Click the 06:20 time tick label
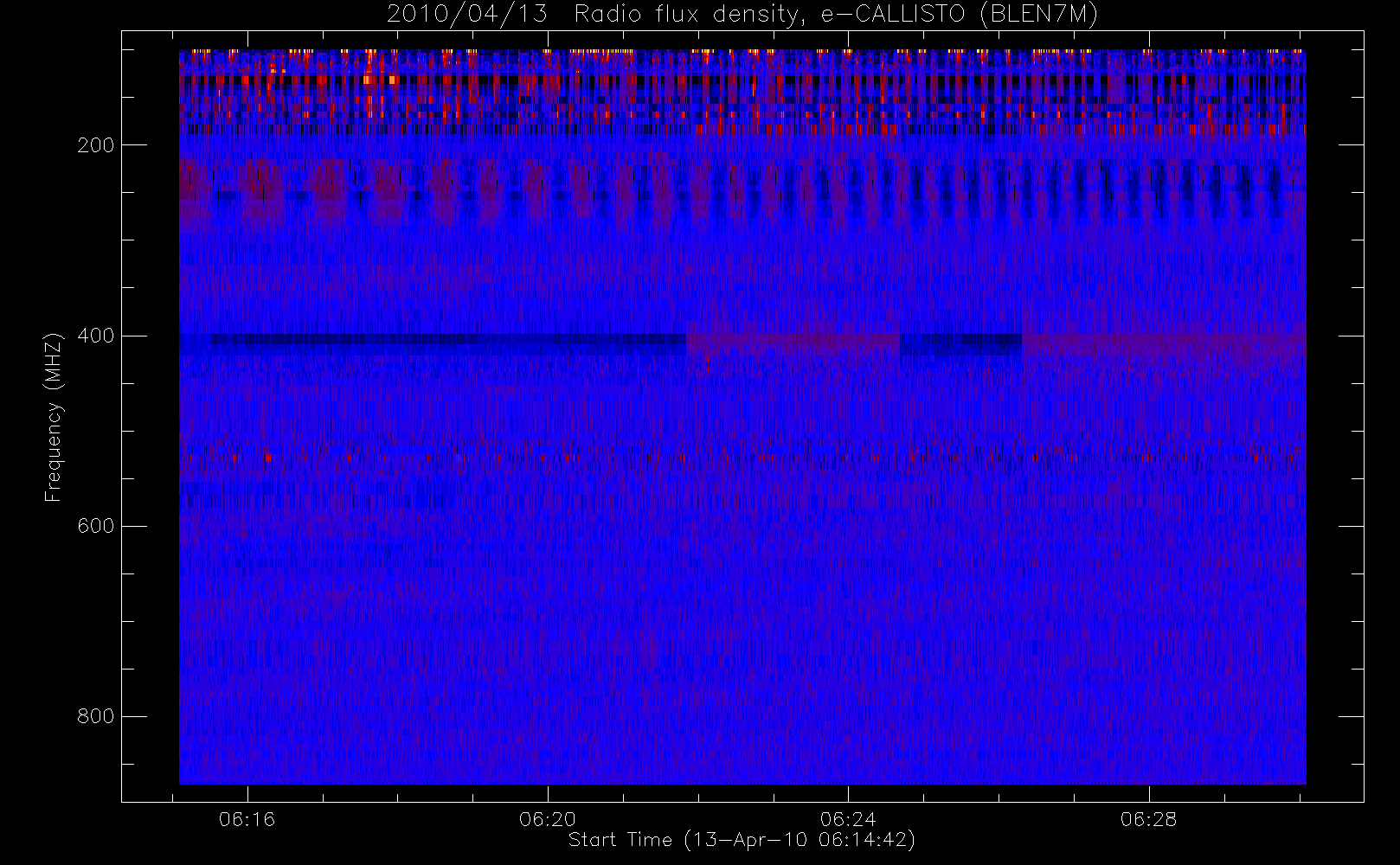Viewport: 1400px width, 865px height. pyautogui.click(x=548, y=819)
